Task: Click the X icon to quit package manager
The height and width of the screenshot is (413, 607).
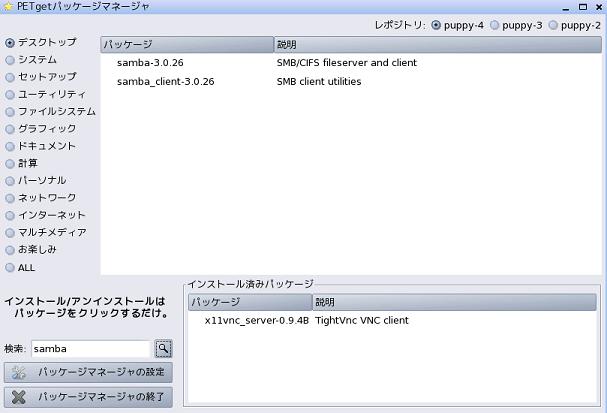Action: point(19,397)
